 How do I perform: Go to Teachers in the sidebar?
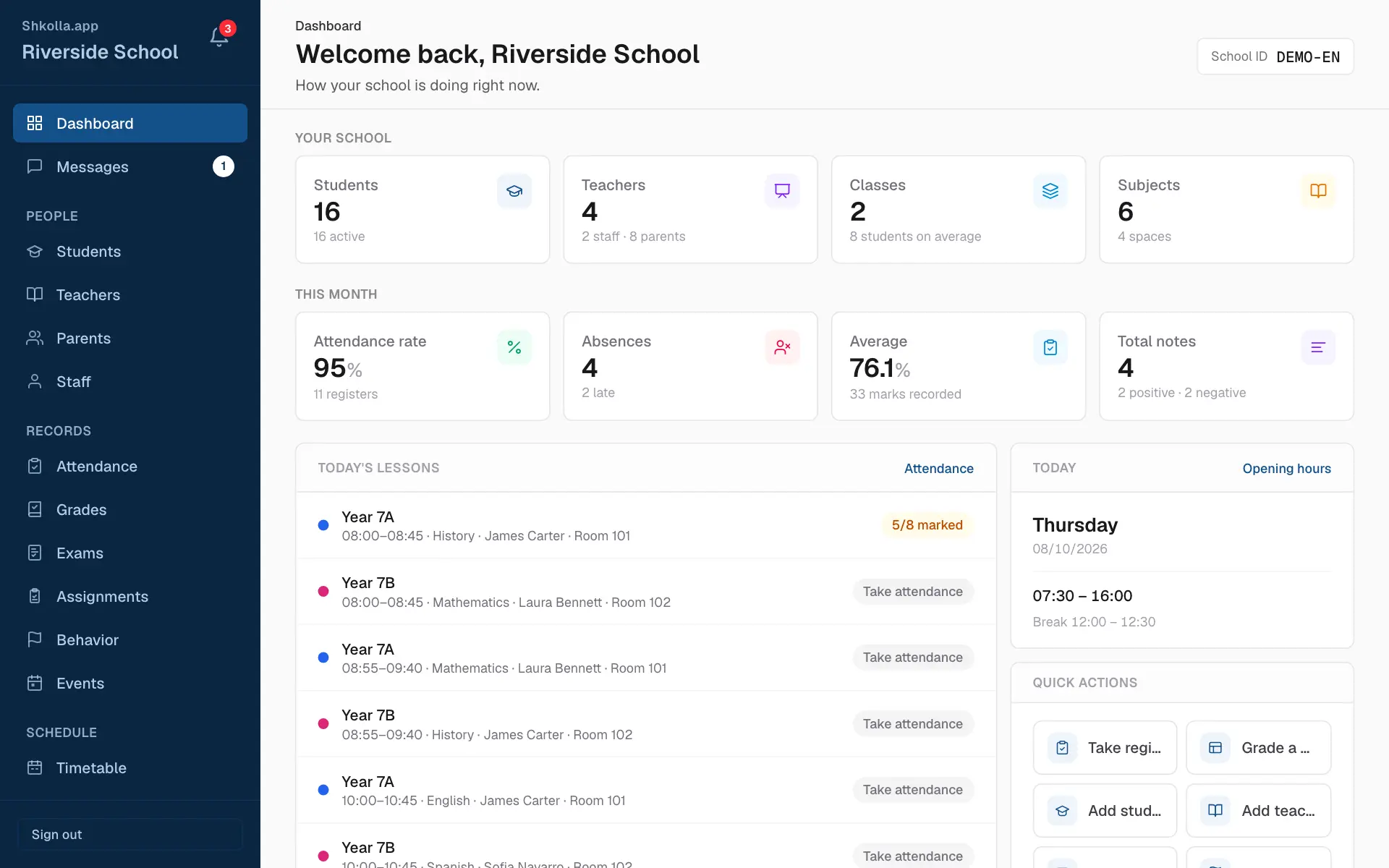130,294
